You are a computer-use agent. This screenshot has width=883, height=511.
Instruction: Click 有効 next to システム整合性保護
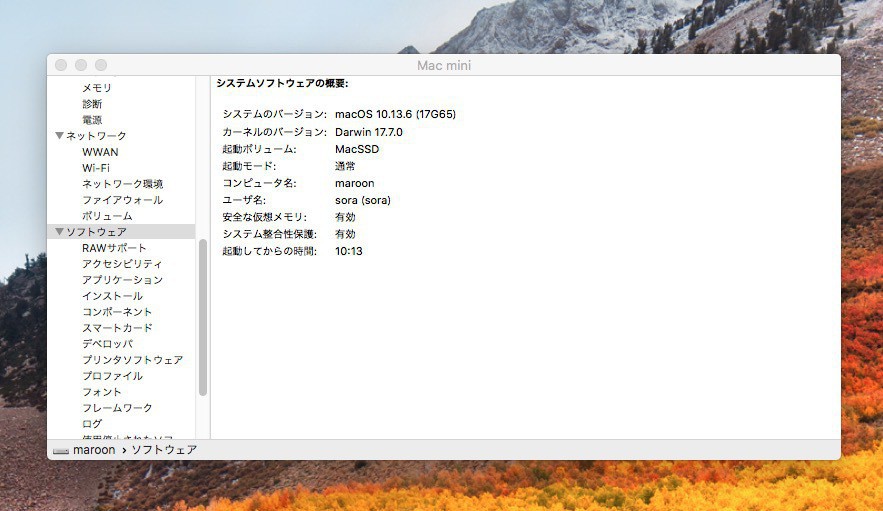pyautogui.click(x=345, y=234)
